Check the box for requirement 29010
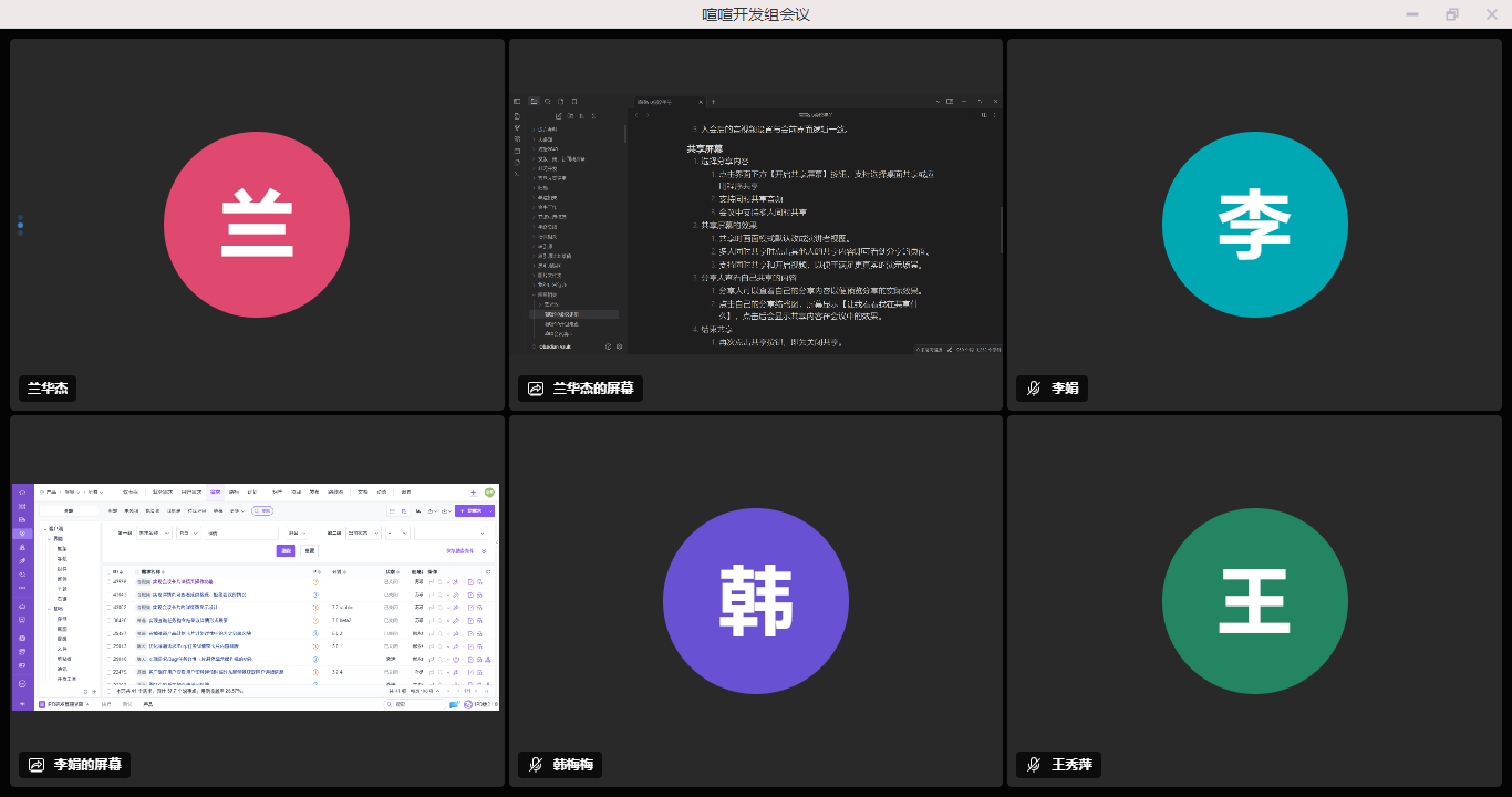 point(109,659)
